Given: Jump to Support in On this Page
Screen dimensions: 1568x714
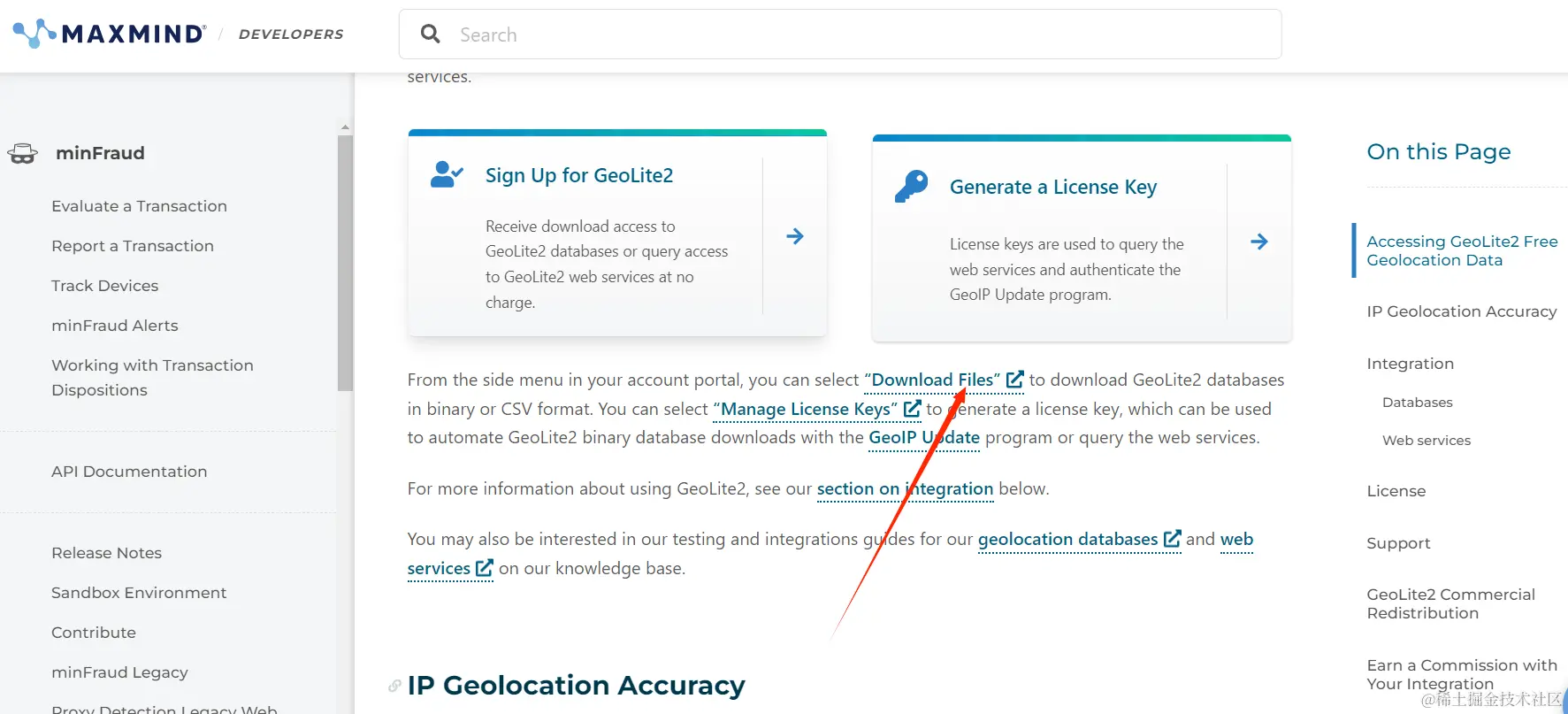Looking at the screenshot, I should [x=1398, y=543].
